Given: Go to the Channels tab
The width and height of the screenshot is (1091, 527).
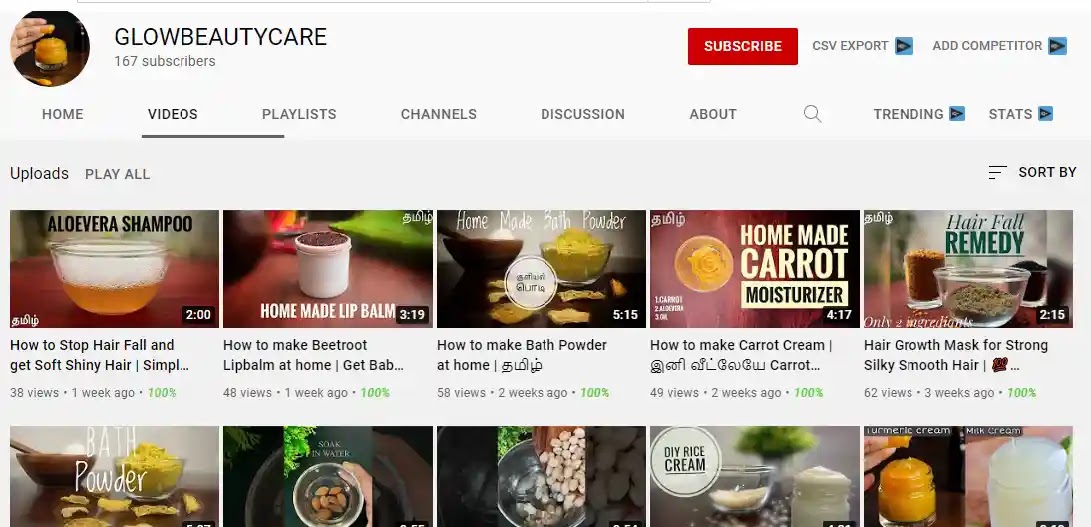Looking at the screenshot, I should 439,114.
